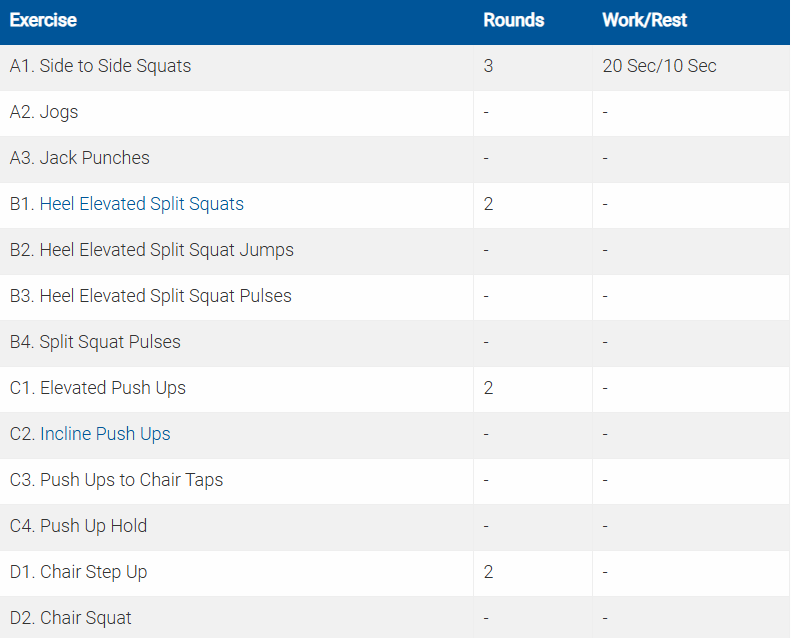Screen dimensions: 791x638
Task: Select the A2. Jogs row text
Action: [x=44, y=112]
